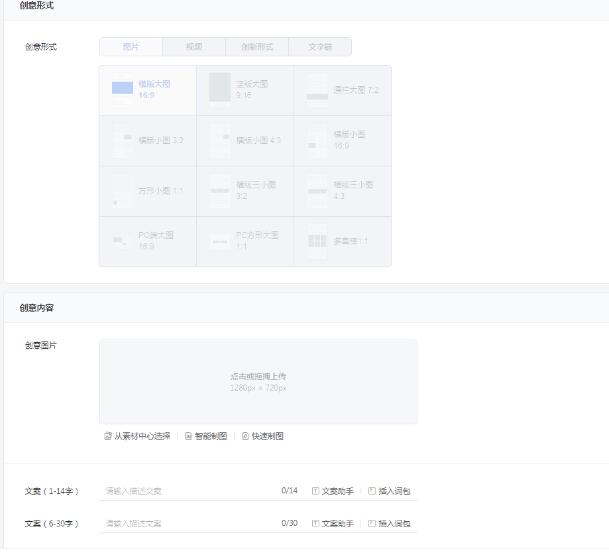Image resolution: width=609 pixels, height=556 pixels.
Task: Click the image upload drop area
Action: click(258, 381)
